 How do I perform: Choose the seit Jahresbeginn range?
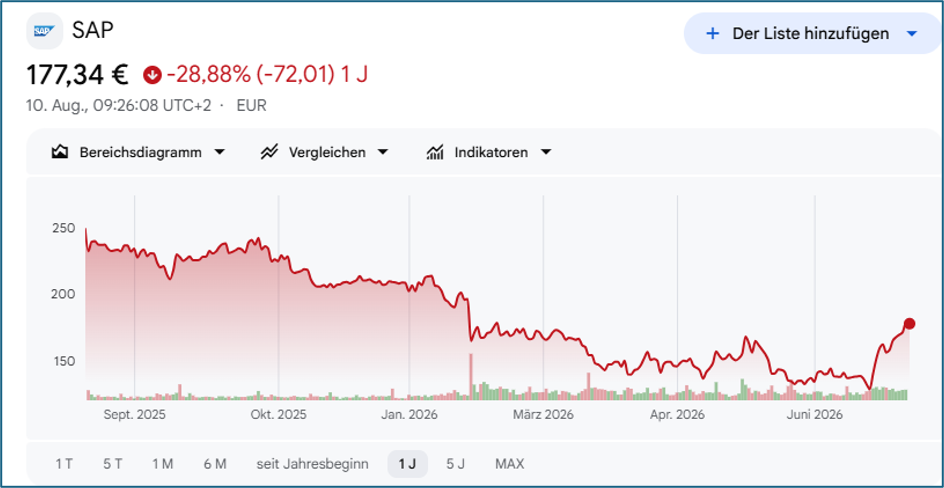312,464
